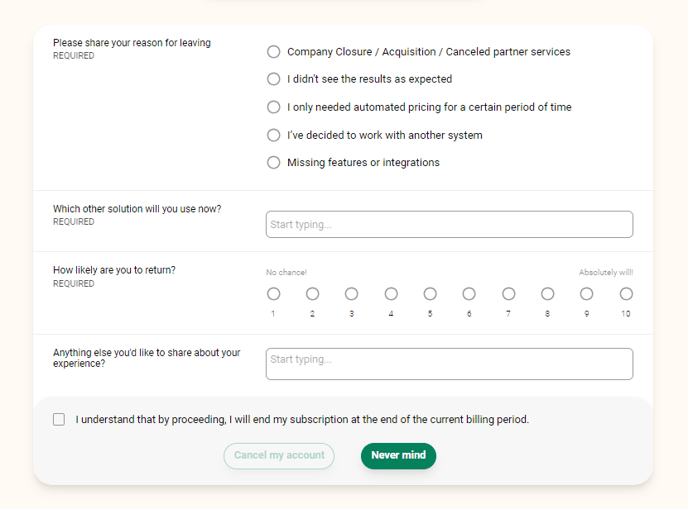The width and height of the screenshot is (688, 509).
Task: Rate return likelihood as 9
Action: pyautogui.click(x=587, y=294)
